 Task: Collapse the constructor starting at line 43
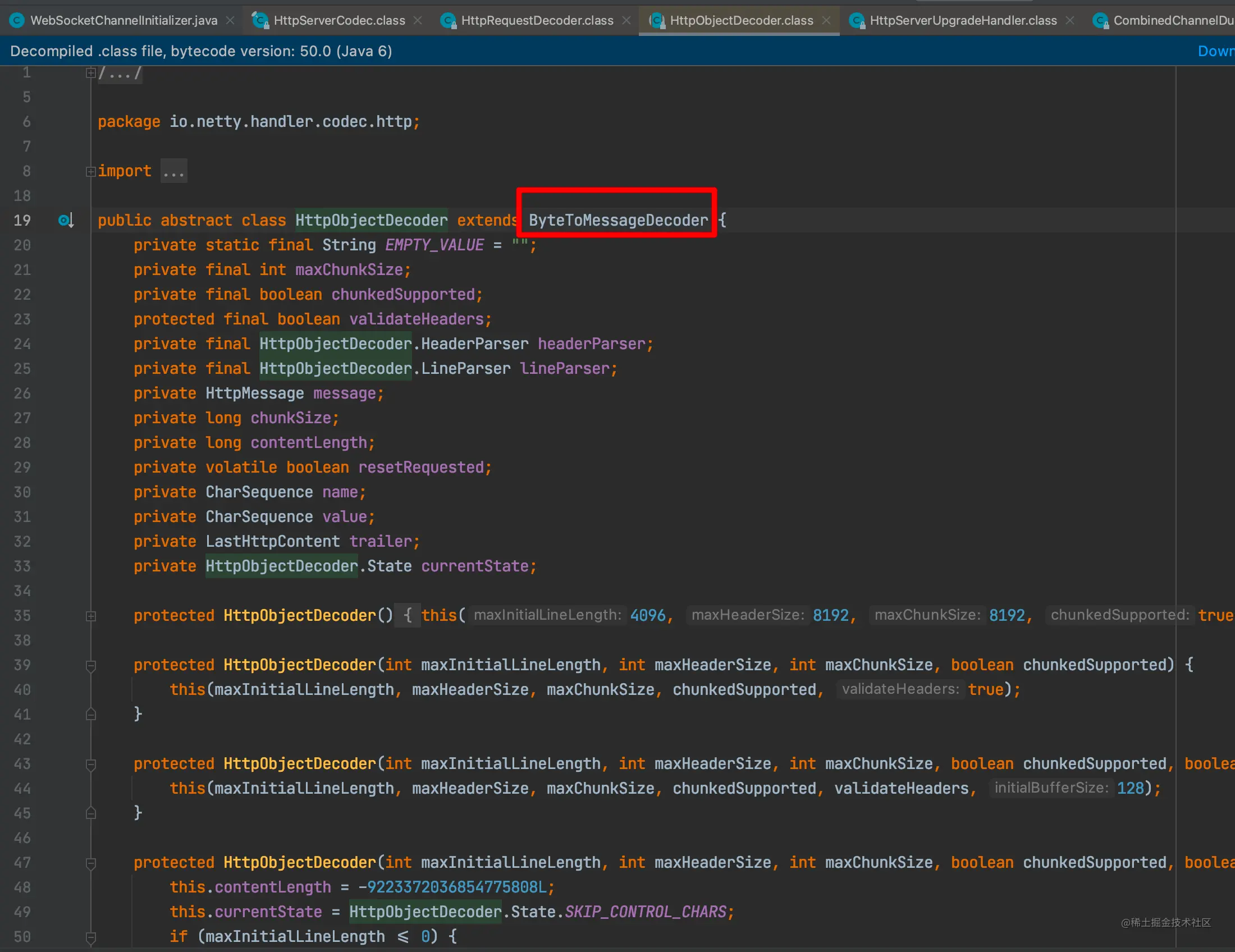pyautogui.click(x=90, y=765)
